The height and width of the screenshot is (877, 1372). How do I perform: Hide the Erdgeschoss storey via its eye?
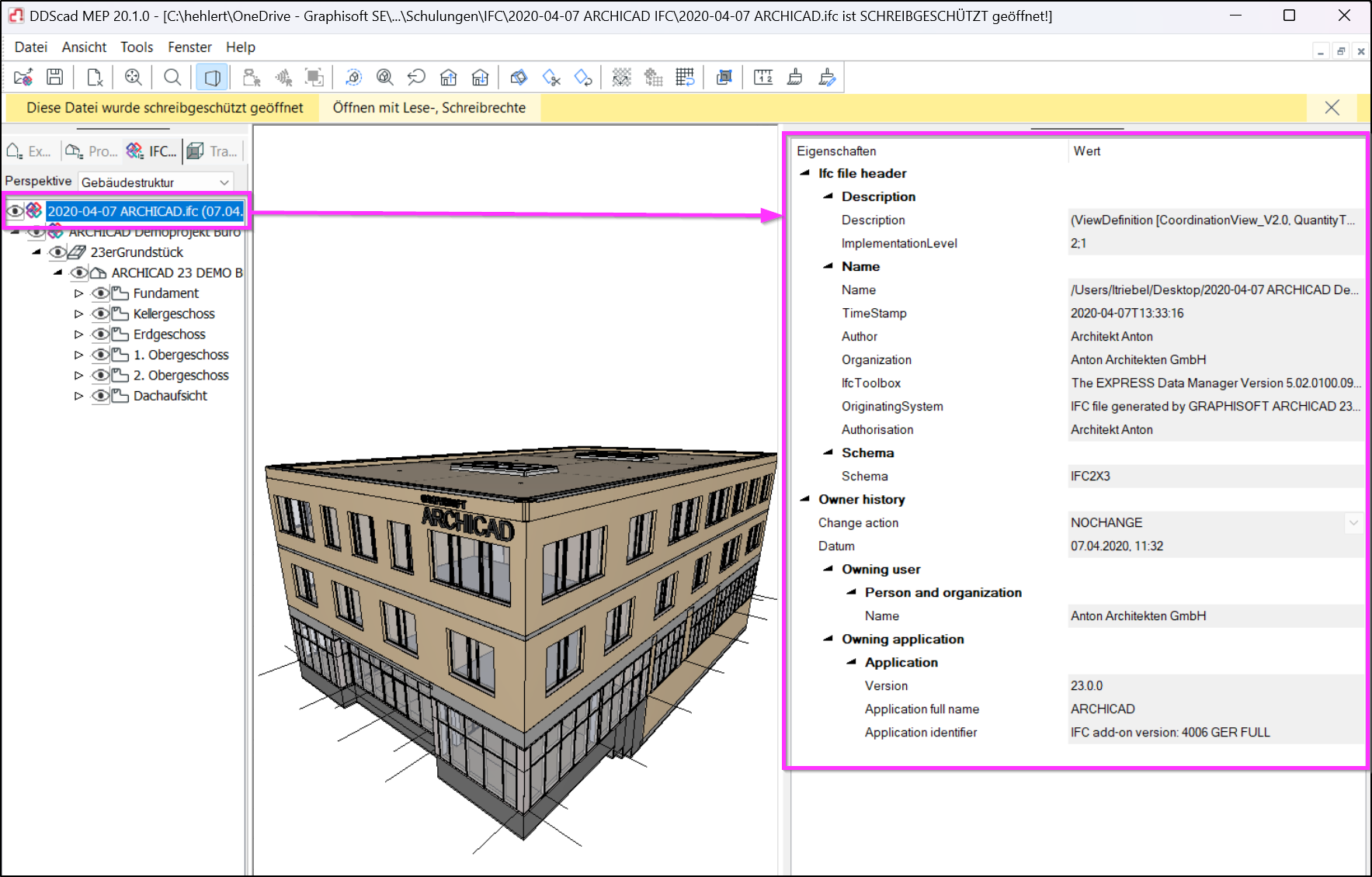[101, 335]
